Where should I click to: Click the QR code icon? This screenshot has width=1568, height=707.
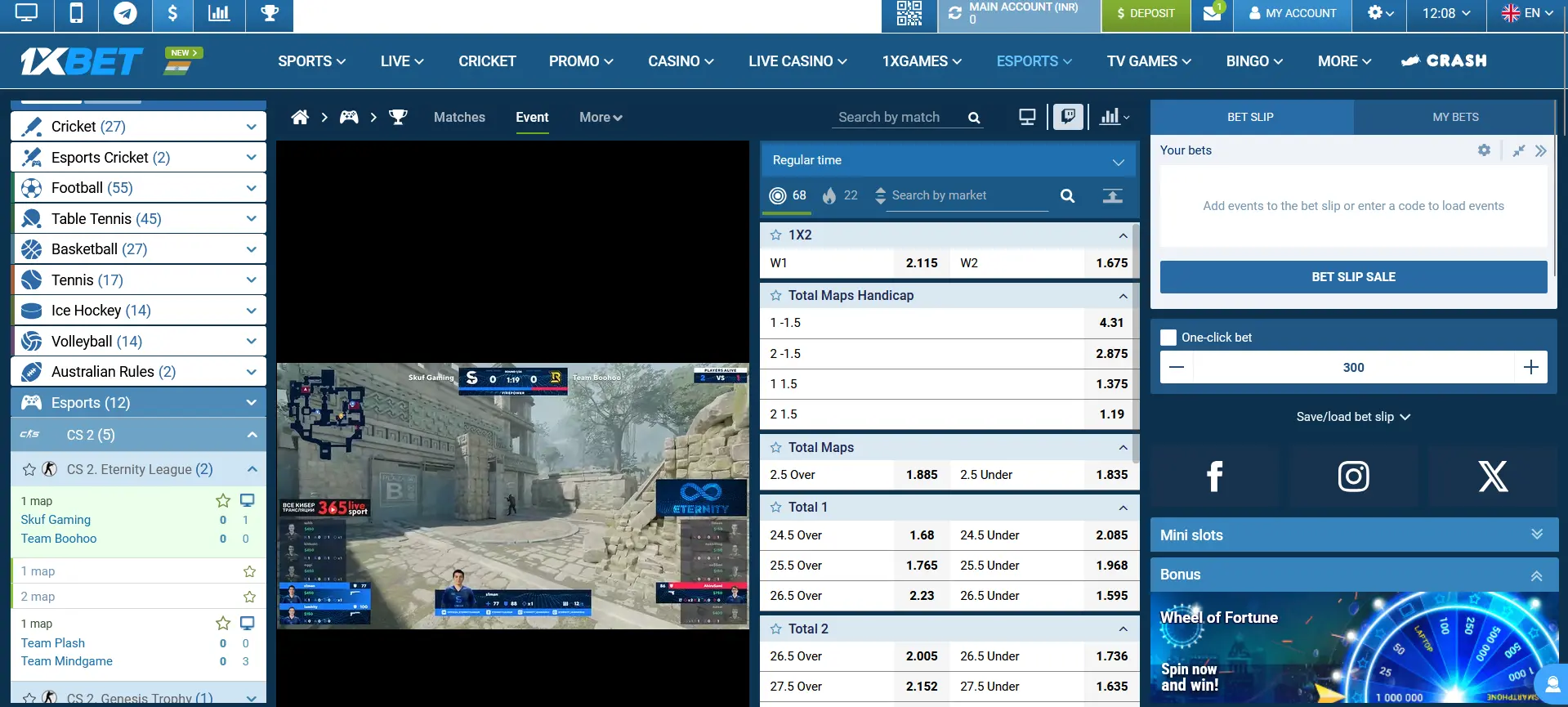[x=909, y=13]
